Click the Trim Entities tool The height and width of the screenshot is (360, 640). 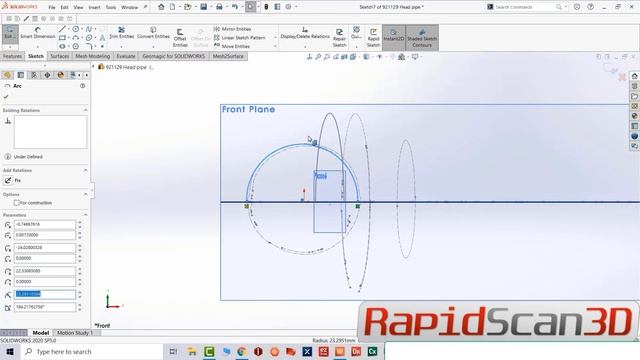pos(121,33)
